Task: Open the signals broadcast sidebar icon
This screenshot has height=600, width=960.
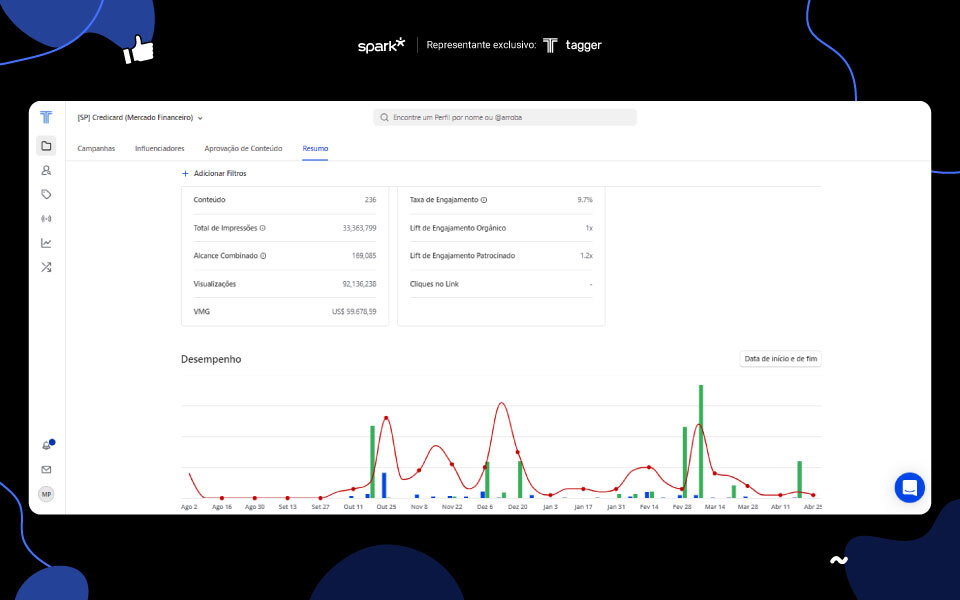Action: 46,219
